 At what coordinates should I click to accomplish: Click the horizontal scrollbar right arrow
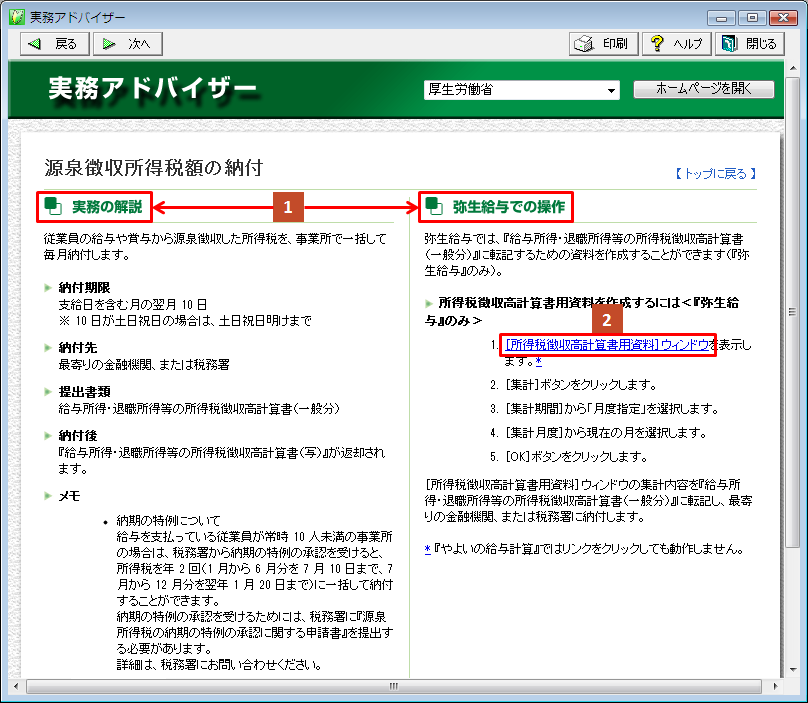point(775,686)
